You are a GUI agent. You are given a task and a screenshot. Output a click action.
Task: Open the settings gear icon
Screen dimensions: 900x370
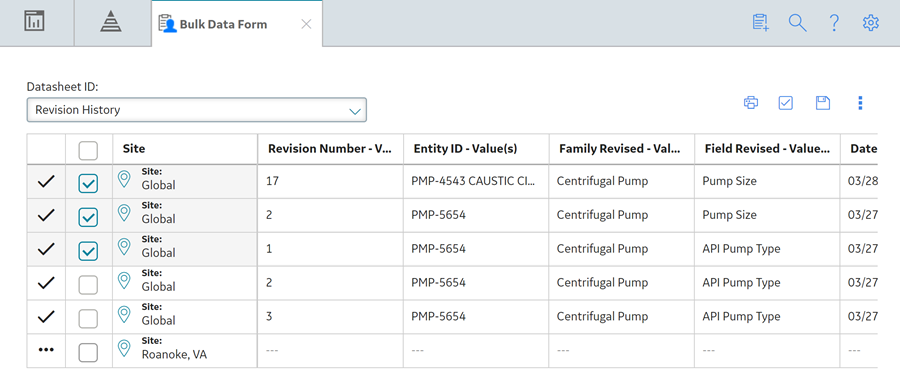871,23
